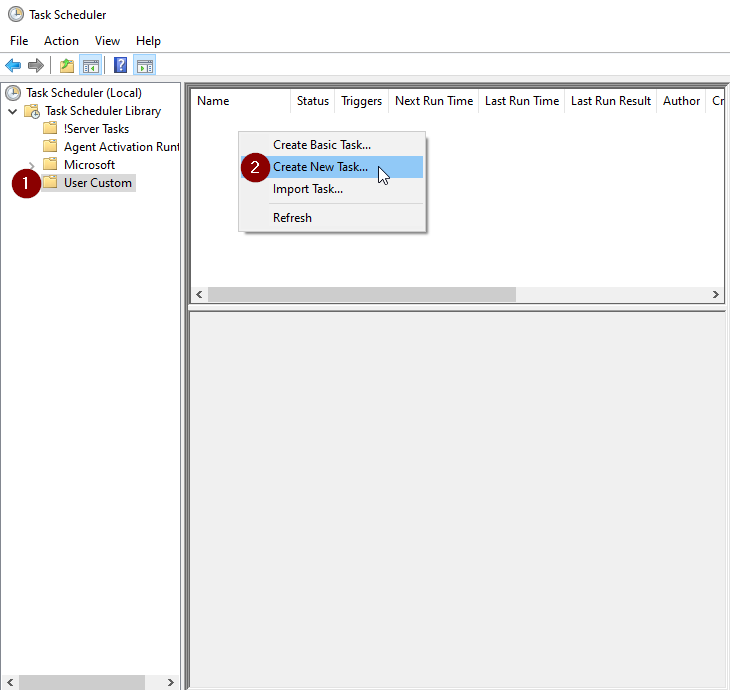Select Task Scheduler (Local) root node
The width and height of the screenshot is (730, 690).
tap(84, 93)
